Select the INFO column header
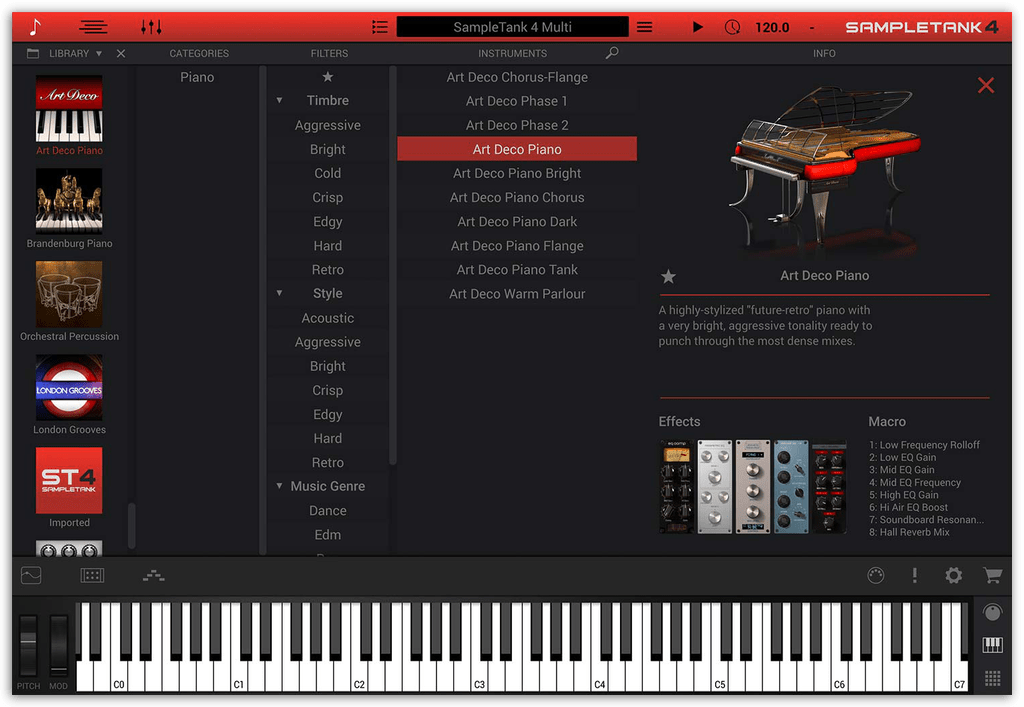Screen dimensions: 1024x707 824,54
